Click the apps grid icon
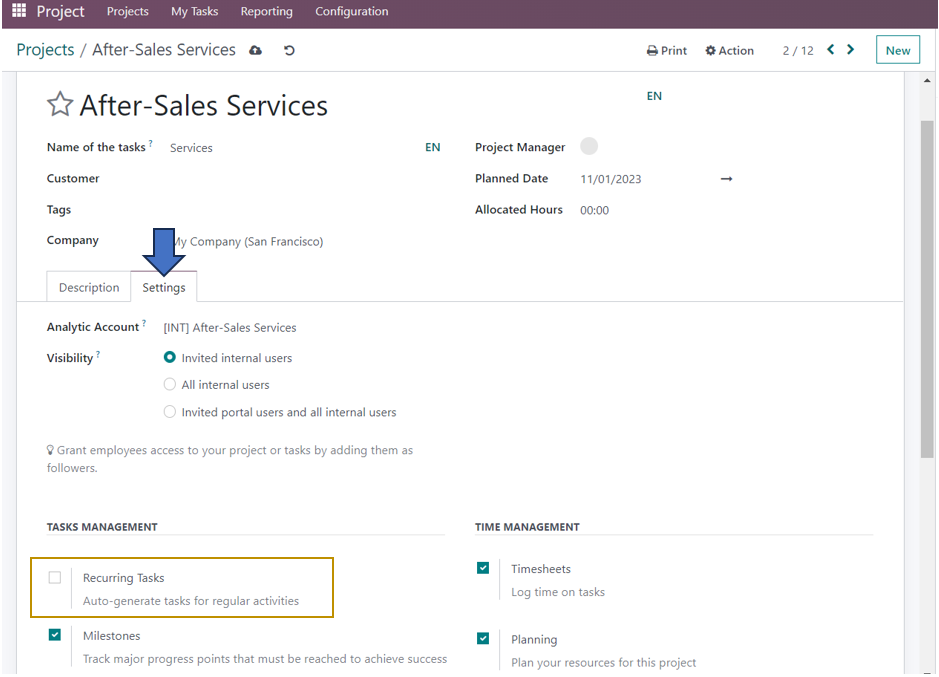Viewport: 939px width, 677px height. [17, 11]
